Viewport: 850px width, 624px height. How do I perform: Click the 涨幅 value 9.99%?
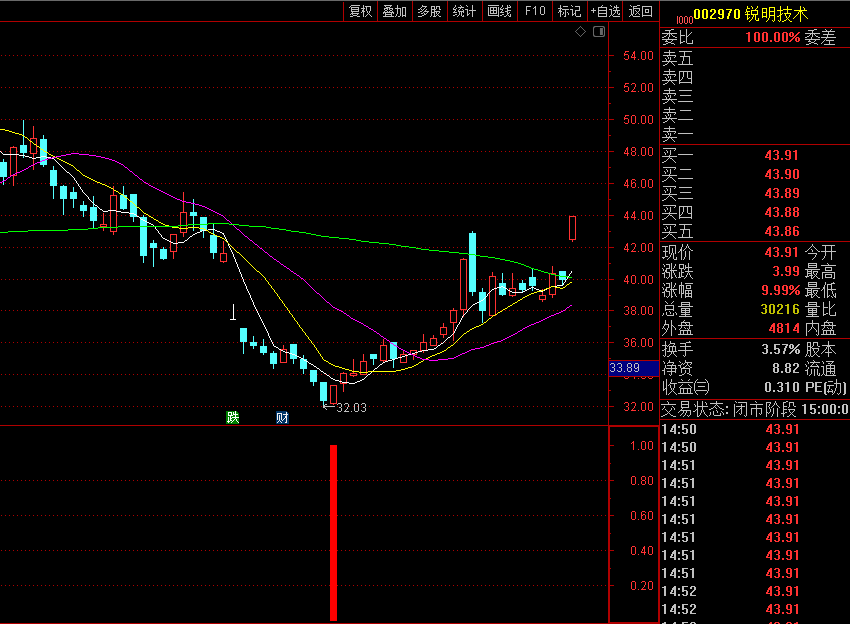coord(781,290)
